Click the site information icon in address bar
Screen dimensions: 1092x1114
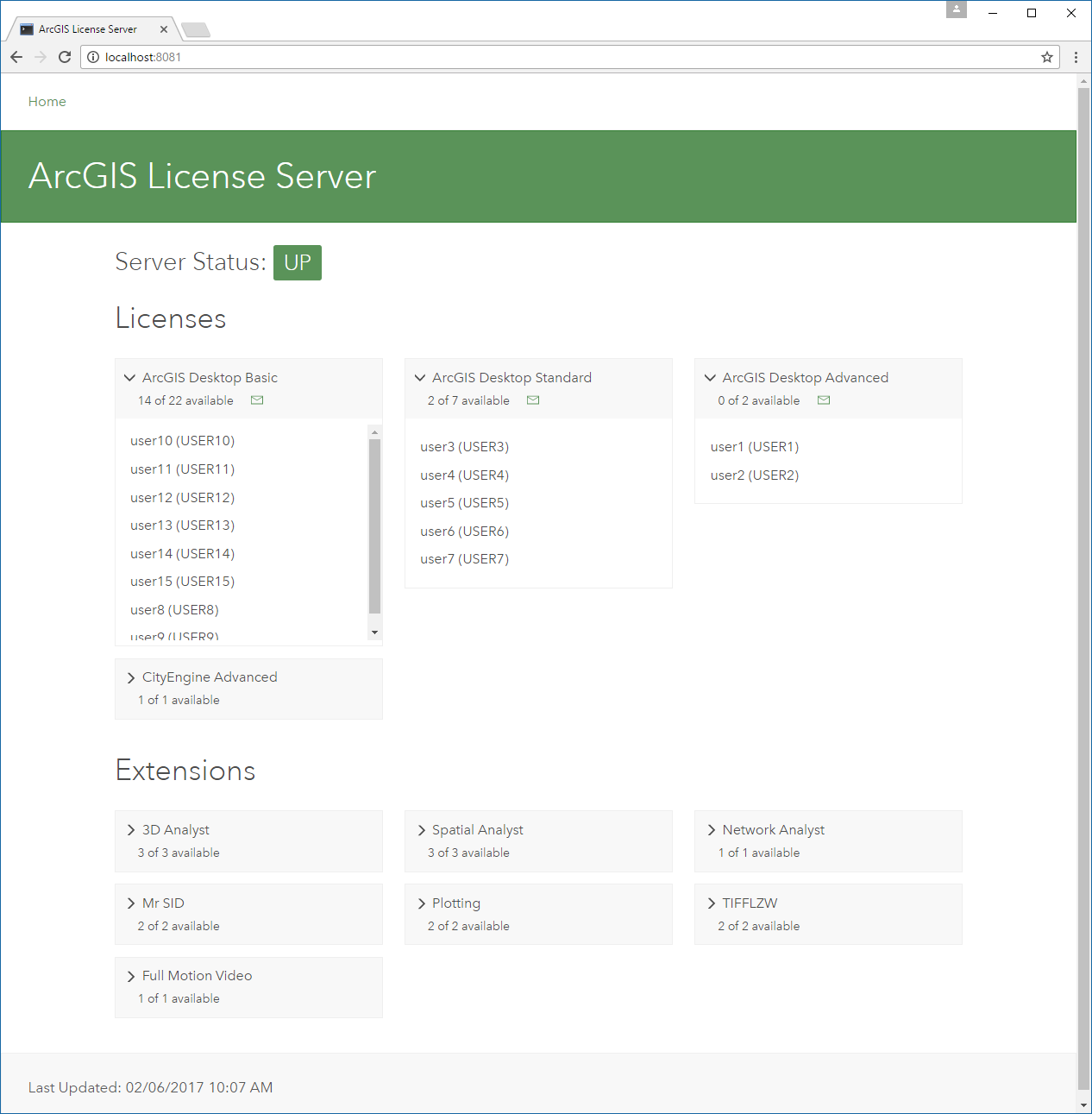click(x=93, y=57)
